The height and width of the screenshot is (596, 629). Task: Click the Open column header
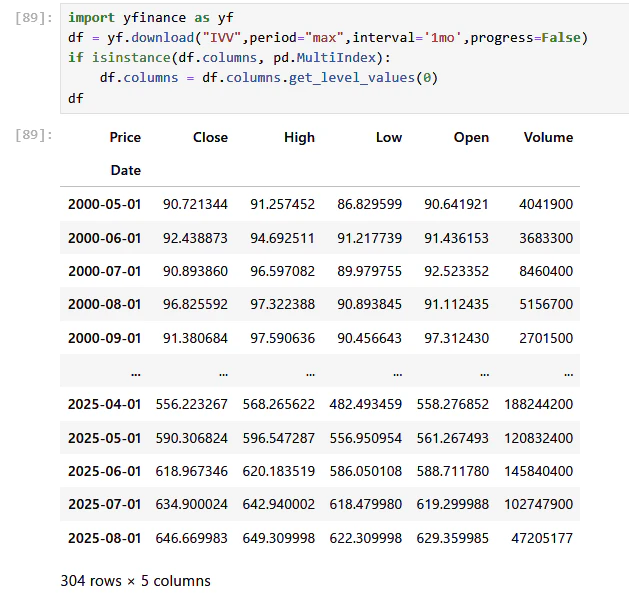(471, 137)
